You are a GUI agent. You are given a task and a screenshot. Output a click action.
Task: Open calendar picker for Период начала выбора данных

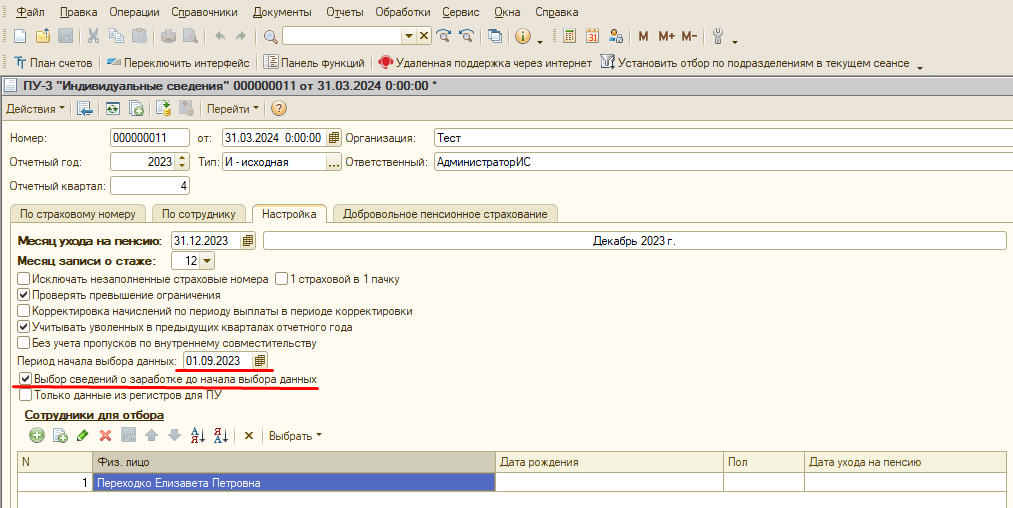point(260,360)
